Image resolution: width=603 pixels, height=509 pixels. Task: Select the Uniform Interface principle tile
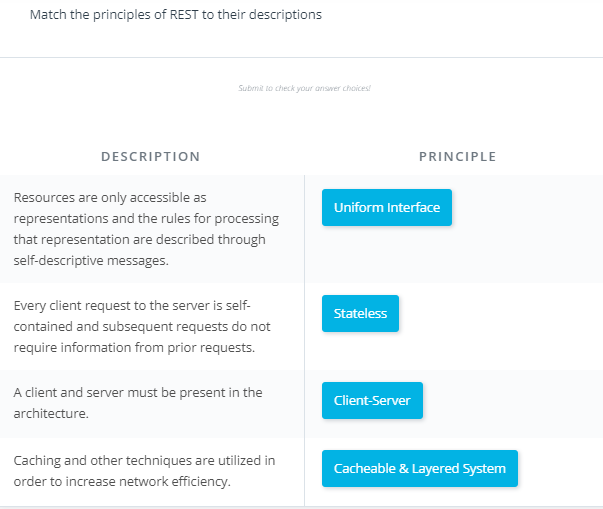387,207
